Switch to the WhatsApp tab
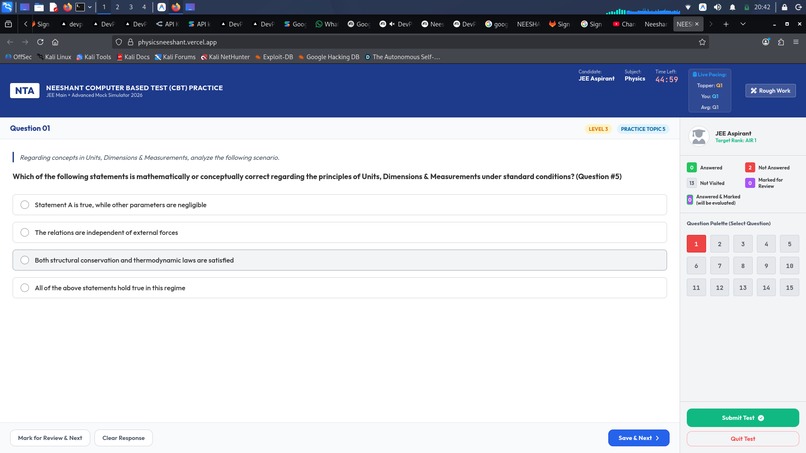Screen dimensions: 806x453 (x=326, y=24)
